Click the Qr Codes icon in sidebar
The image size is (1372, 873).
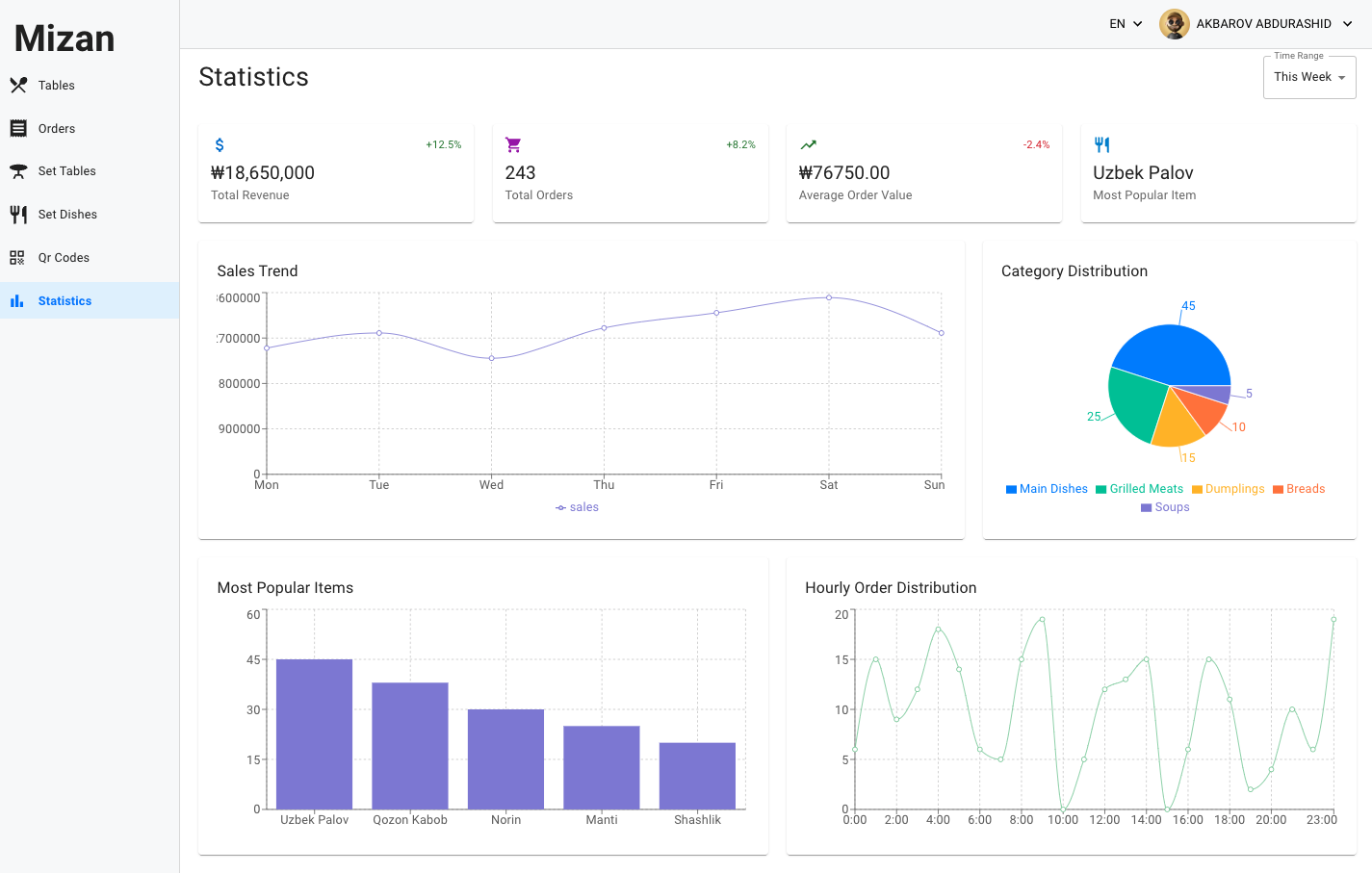point(17,258)
